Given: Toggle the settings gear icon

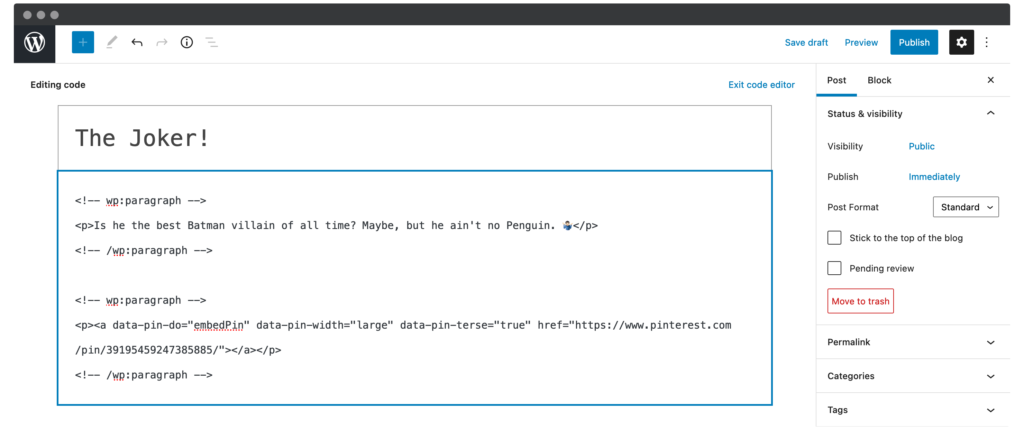Looking at the screenshot, I should (961, 42).
